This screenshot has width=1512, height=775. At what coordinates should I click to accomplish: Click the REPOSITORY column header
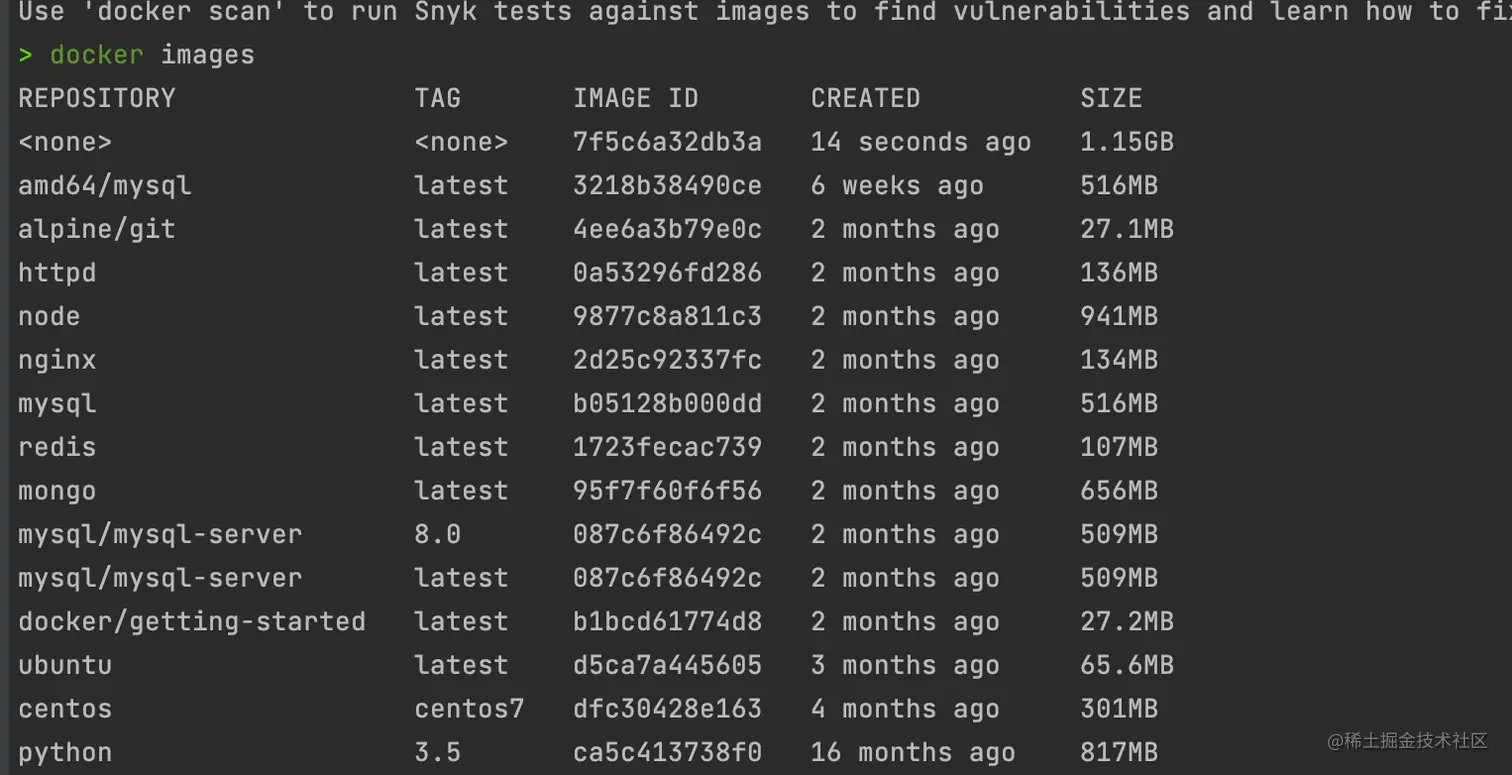coord(97,98)
